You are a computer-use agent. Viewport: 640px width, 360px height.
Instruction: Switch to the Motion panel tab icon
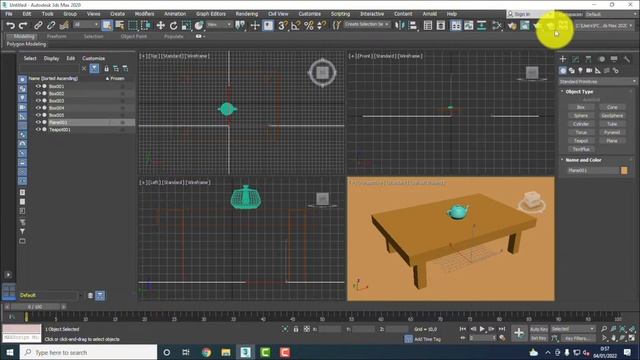601,59
